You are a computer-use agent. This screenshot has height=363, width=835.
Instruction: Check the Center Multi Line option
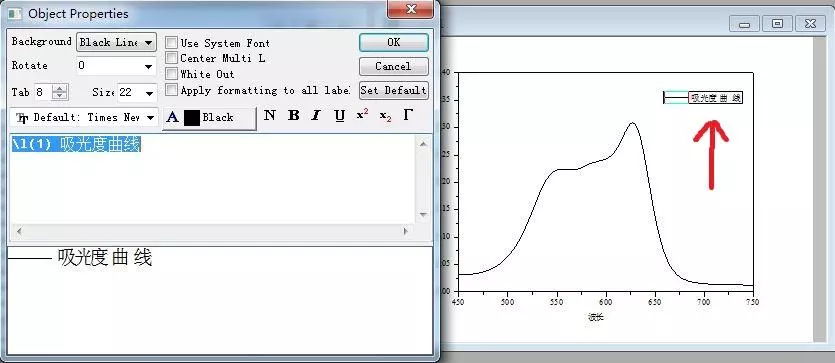click(171, 57)
